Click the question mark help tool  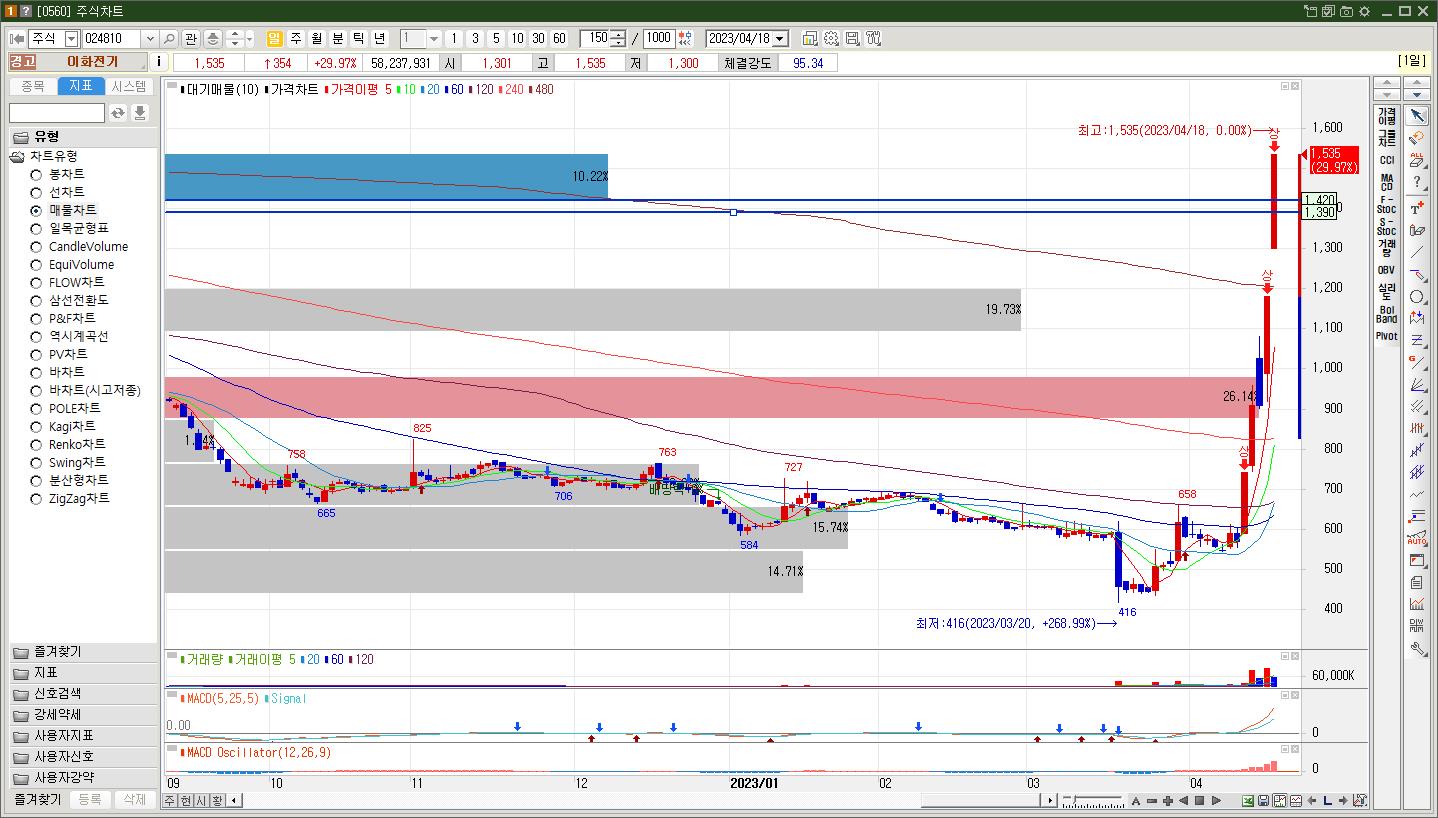click(1417, 183)
